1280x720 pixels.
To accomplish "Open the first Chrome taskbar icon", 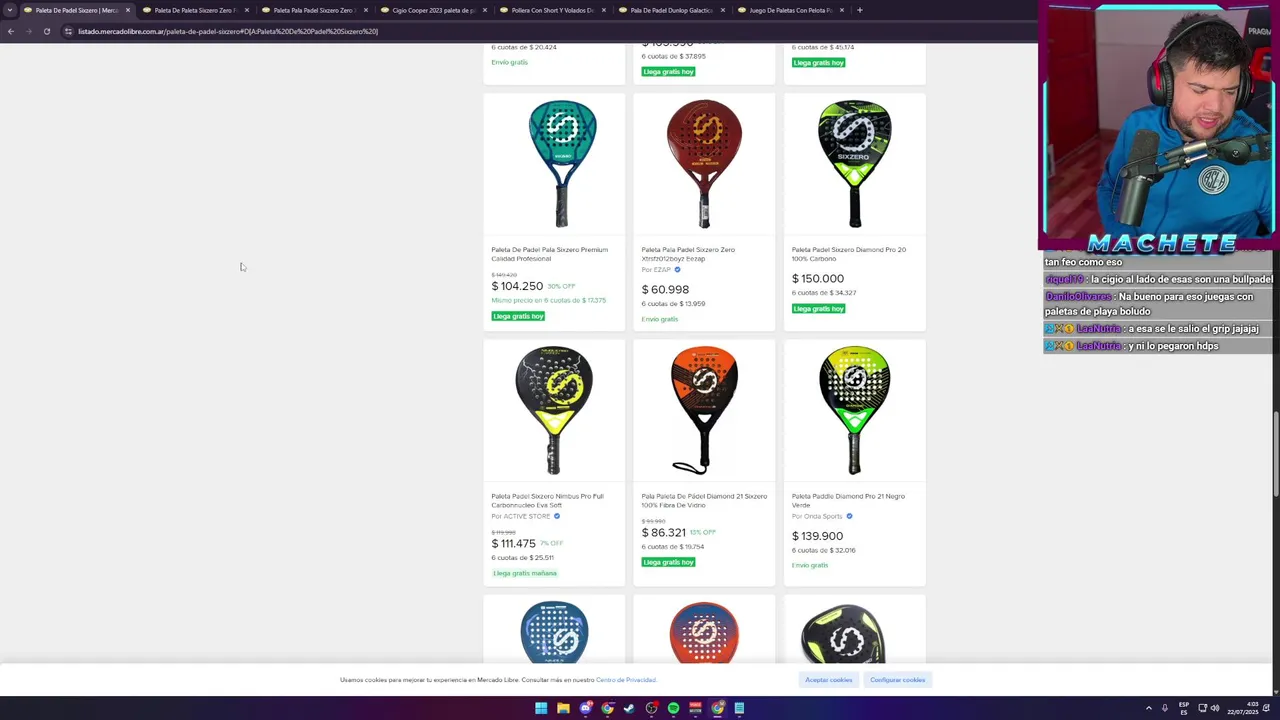I will tap(607, 708).
